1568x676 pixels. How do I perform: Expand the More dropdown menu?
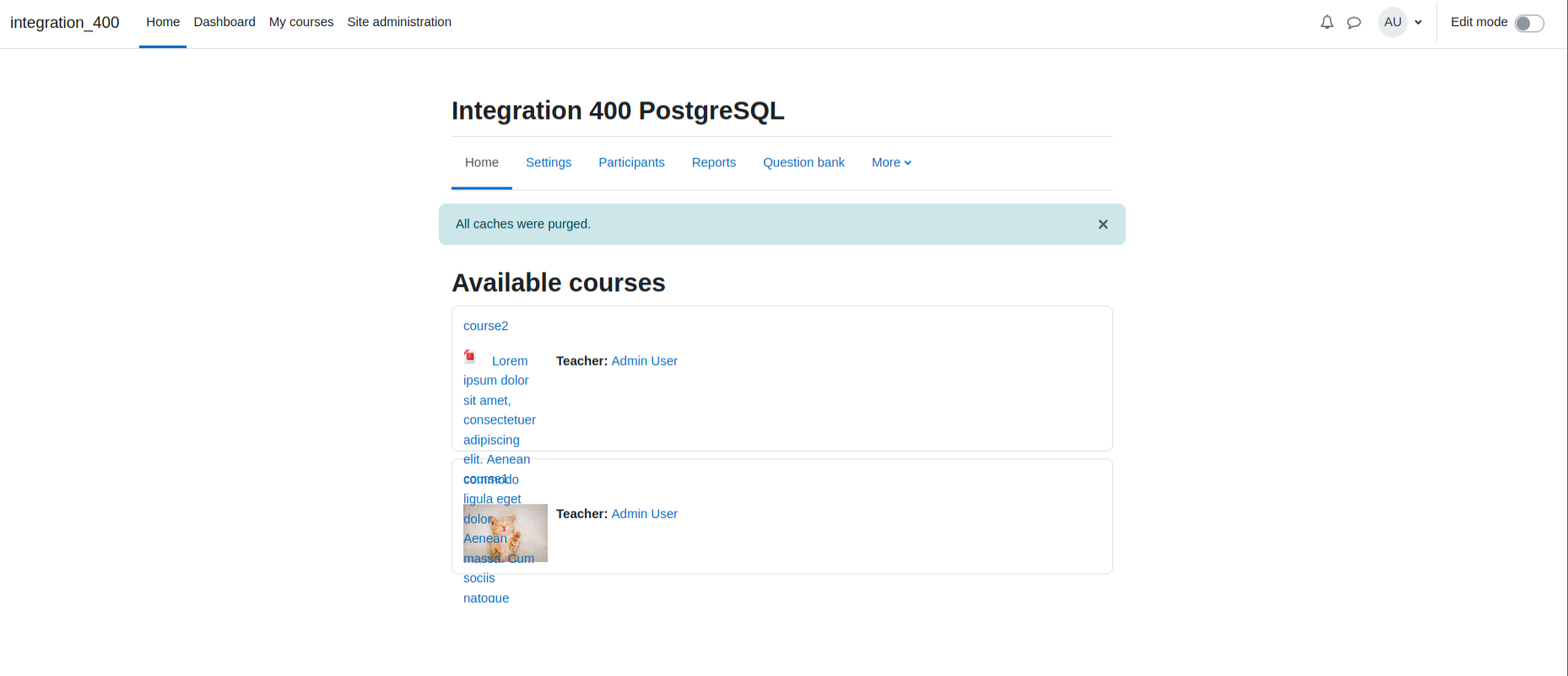coord(891,162)
